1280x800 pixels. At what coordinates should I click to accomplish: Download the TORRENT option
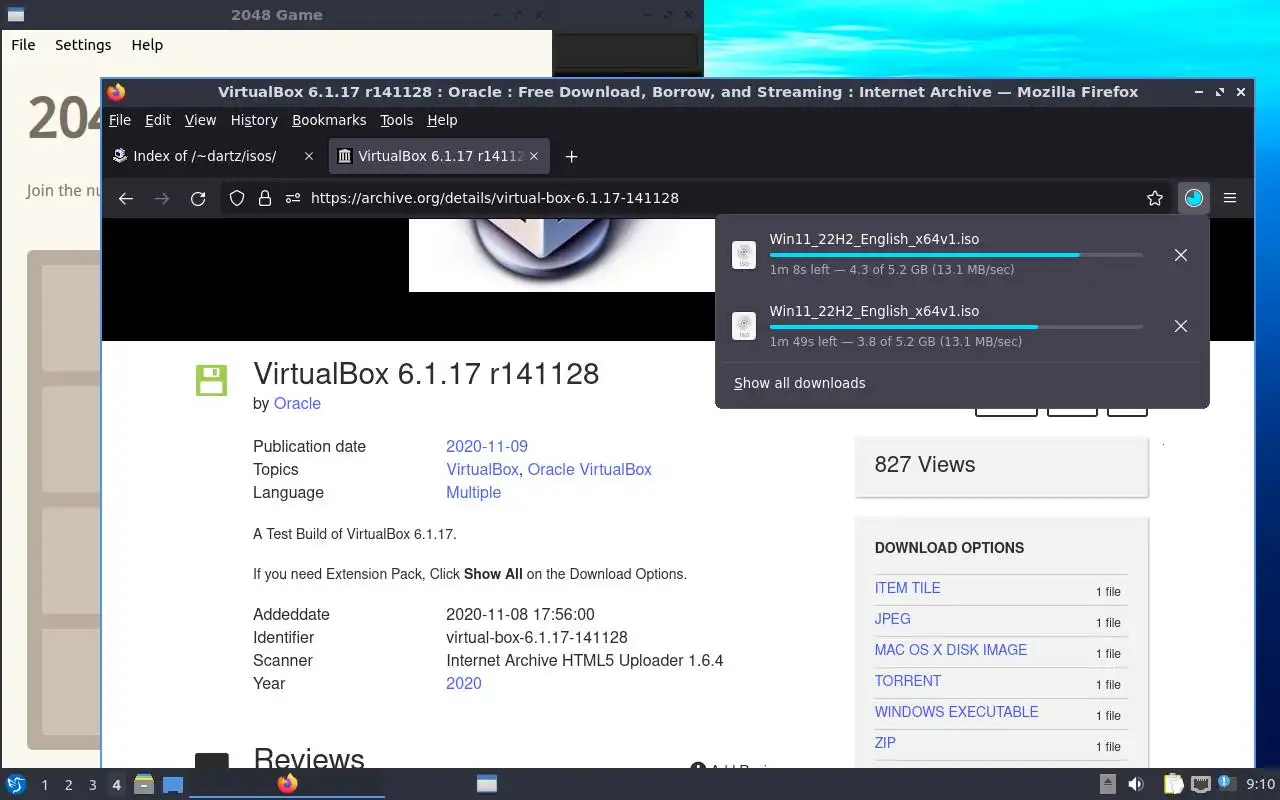907,681
